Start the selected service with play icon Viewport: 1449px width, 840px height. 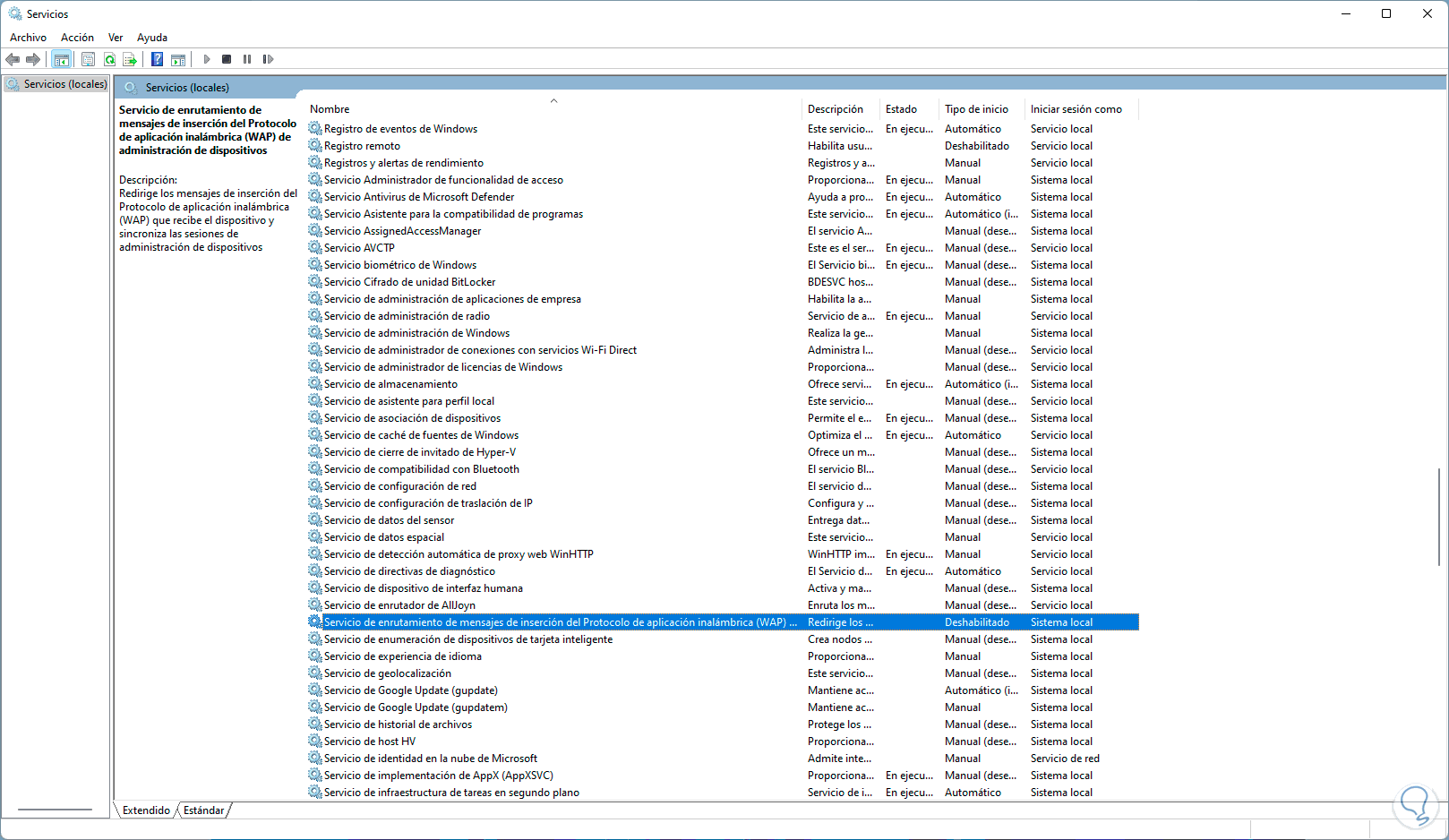click(207, 59)
